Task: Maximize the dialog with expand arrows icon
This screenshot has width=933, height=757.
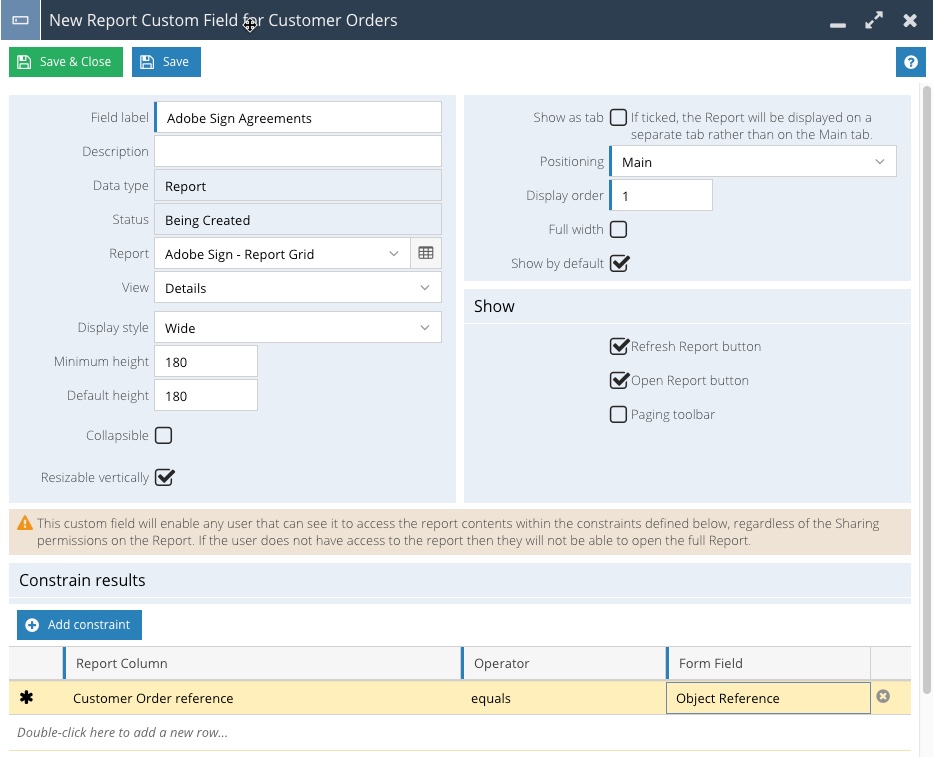Action: pos(874,20)
